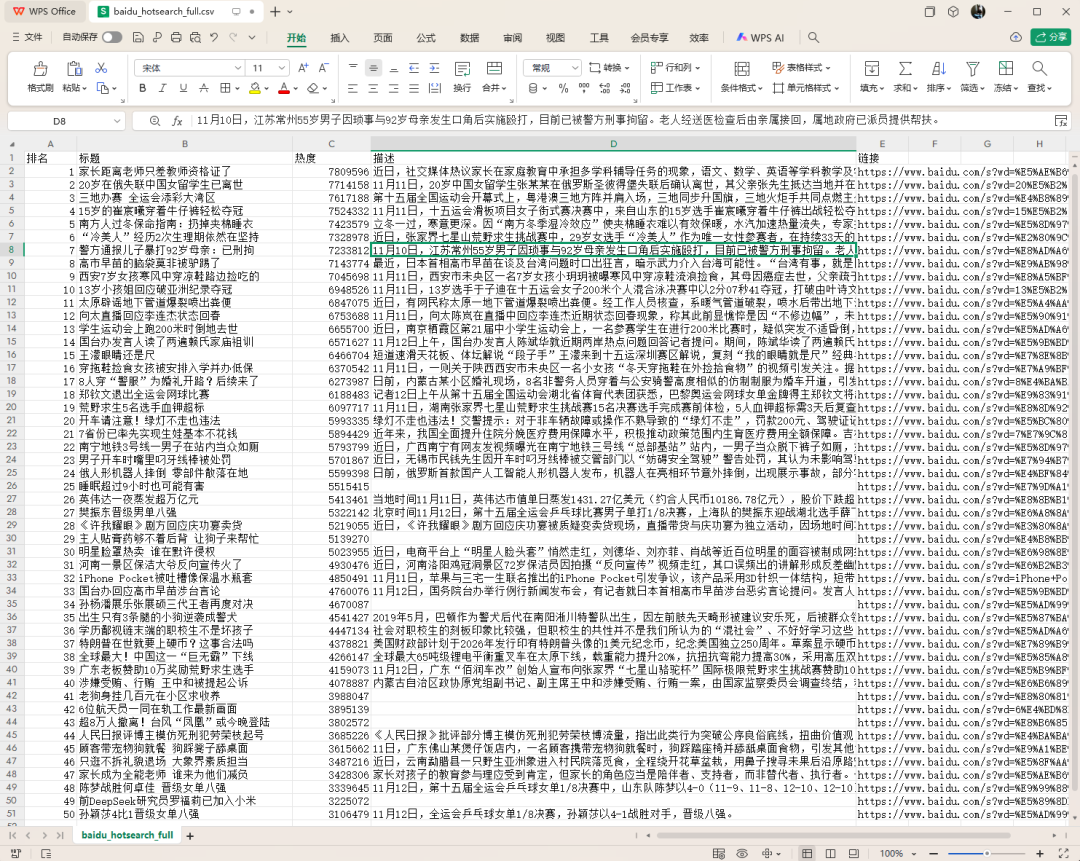Select the baidu_hotsearch_full sheet tab

click(127, 835)
